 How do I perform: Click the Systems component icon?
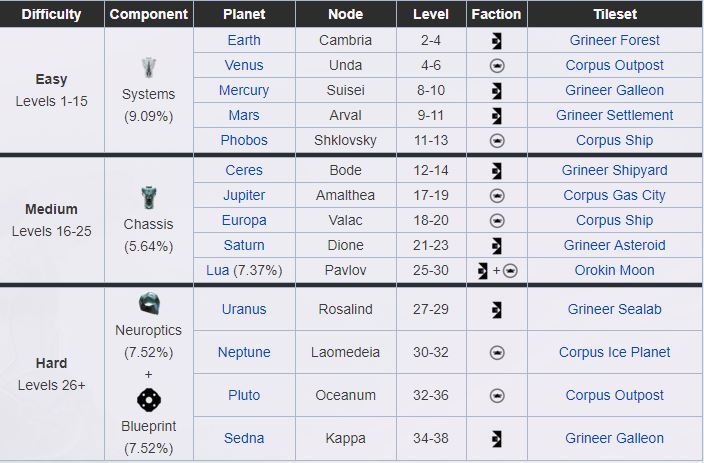[x=148, y=67]
